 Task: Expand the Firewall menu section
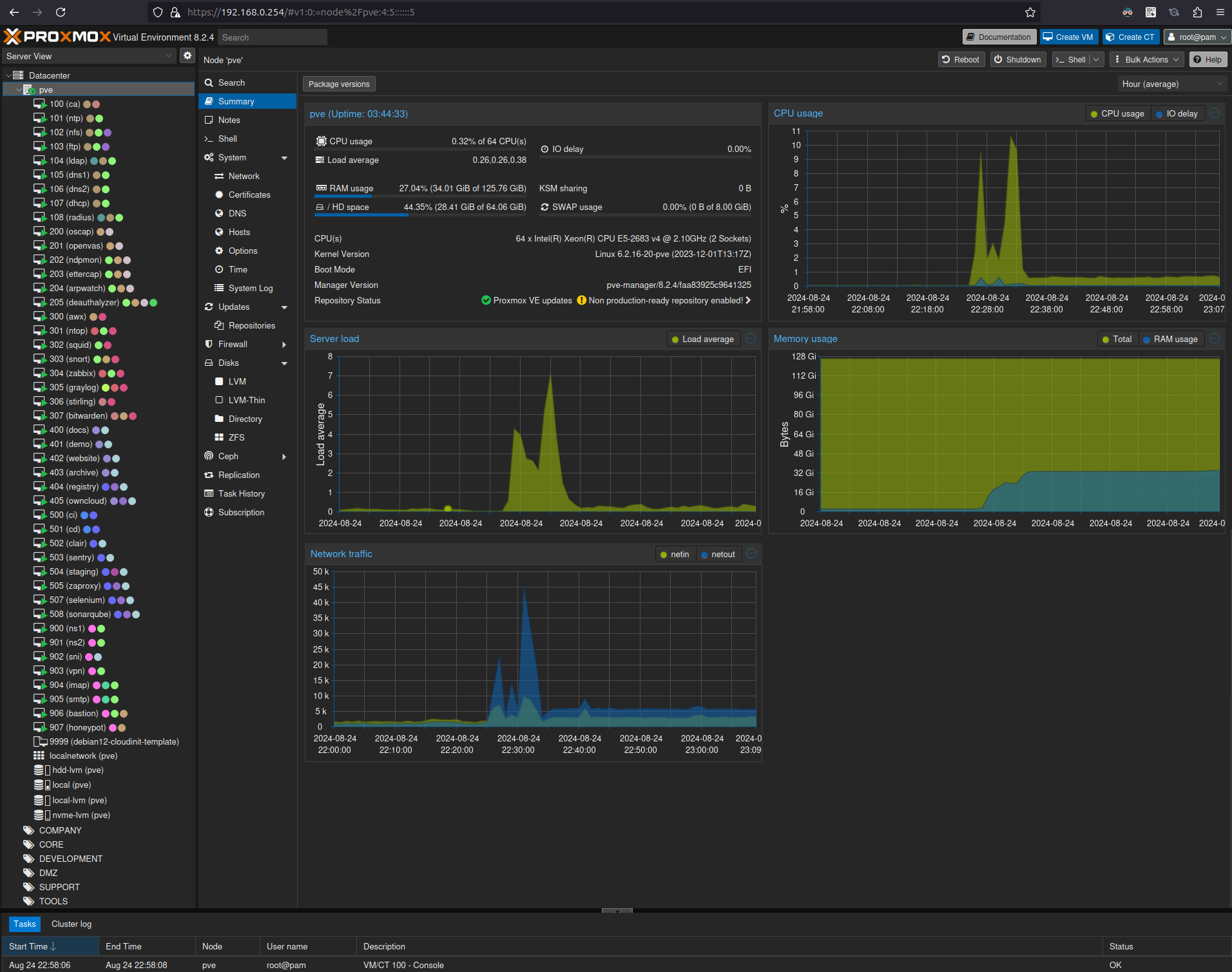coord(284,344)
